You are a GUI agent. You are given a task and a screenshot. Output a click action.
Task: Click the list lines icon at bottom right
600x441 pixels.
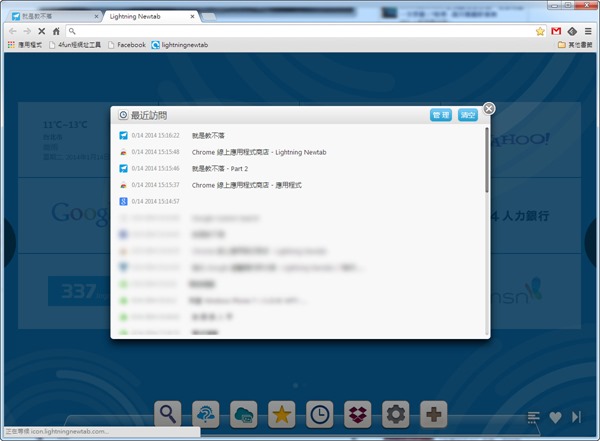pyautogui.click(x=533, y=417)
